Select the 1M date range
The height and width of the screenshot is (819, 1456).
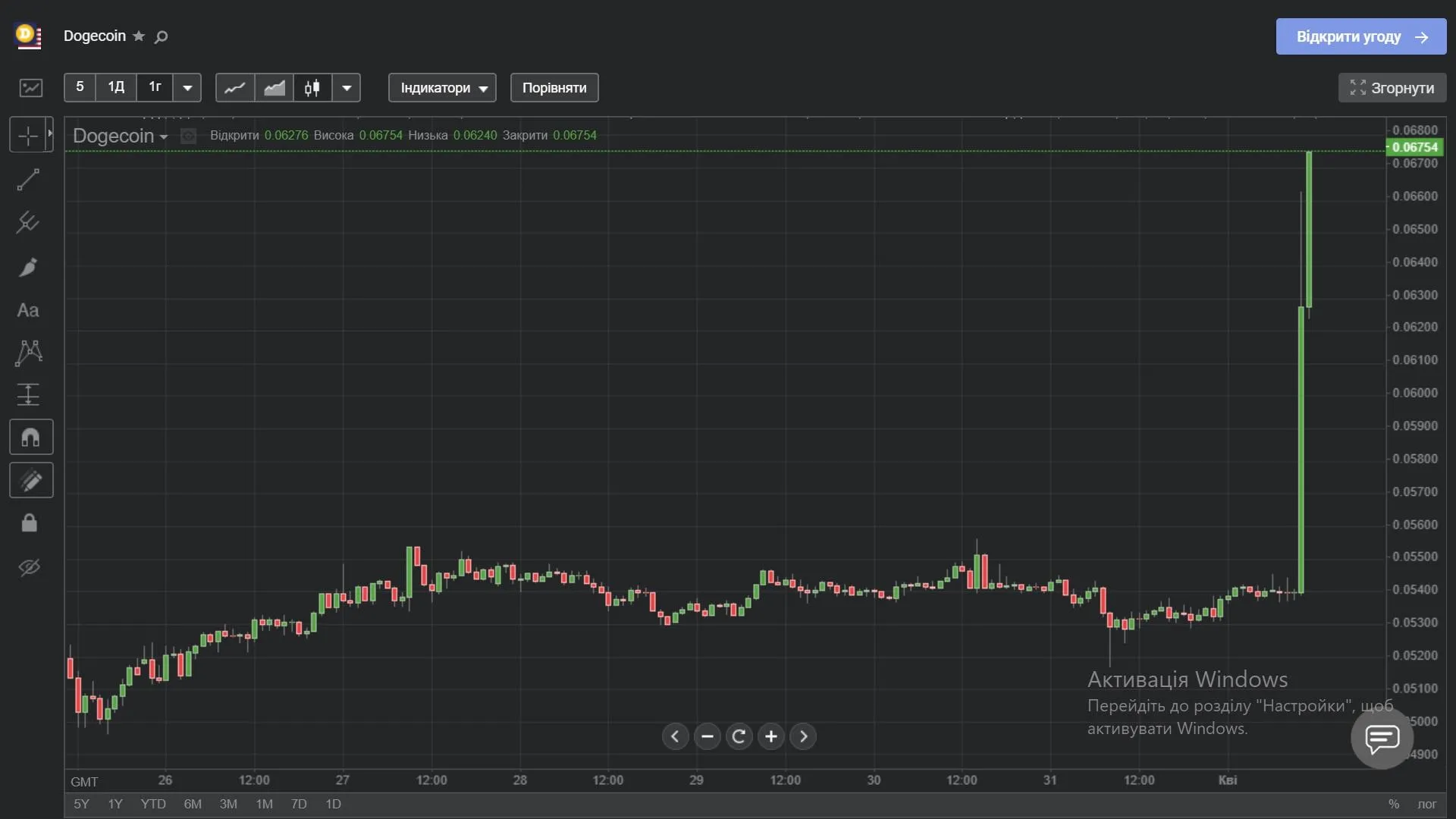tap(264, 804)
